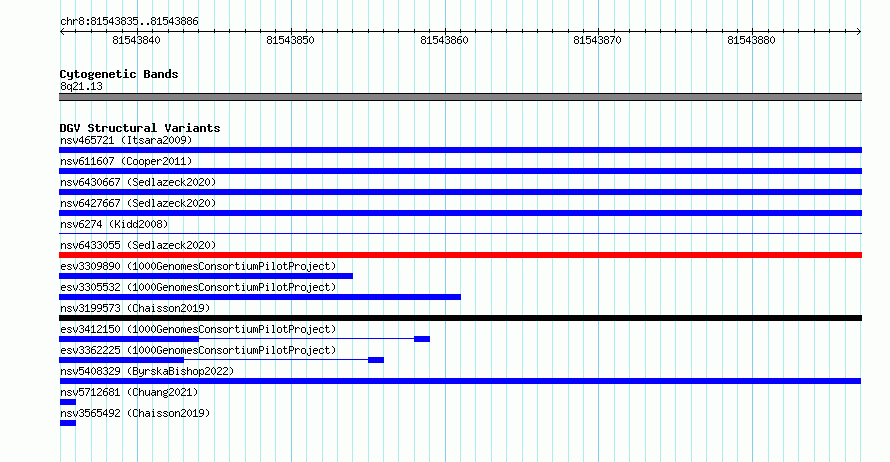The image size is (890, 462).
Task: Open nsv5712681 (Chuang2021) label
Action: point(129,392)
